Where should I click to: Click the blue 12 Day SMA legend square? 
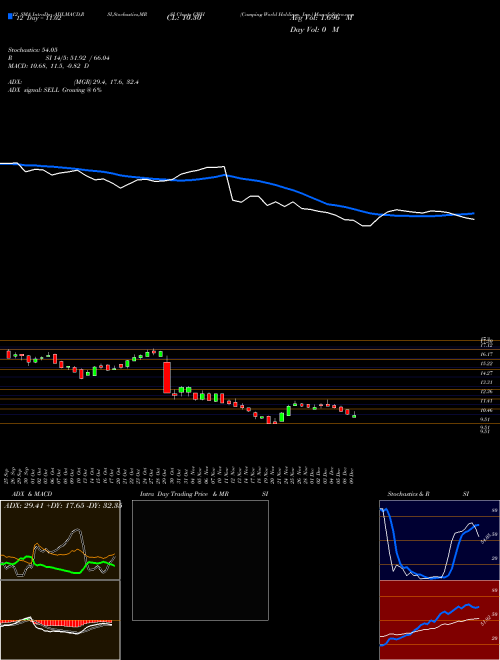[x=11, y=16]
